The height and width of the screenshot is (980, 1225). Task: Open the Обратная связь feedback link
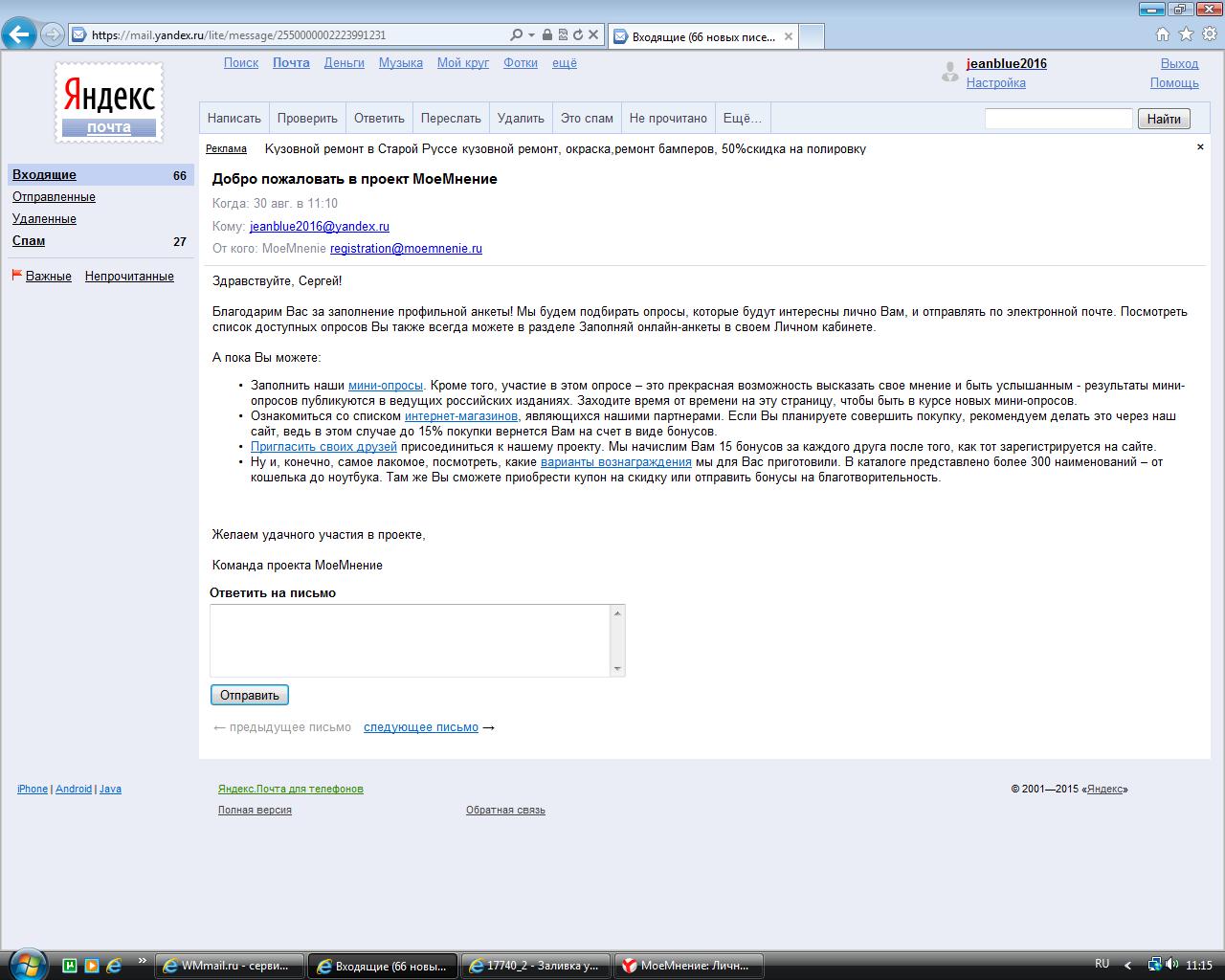[x=505, y=810]
